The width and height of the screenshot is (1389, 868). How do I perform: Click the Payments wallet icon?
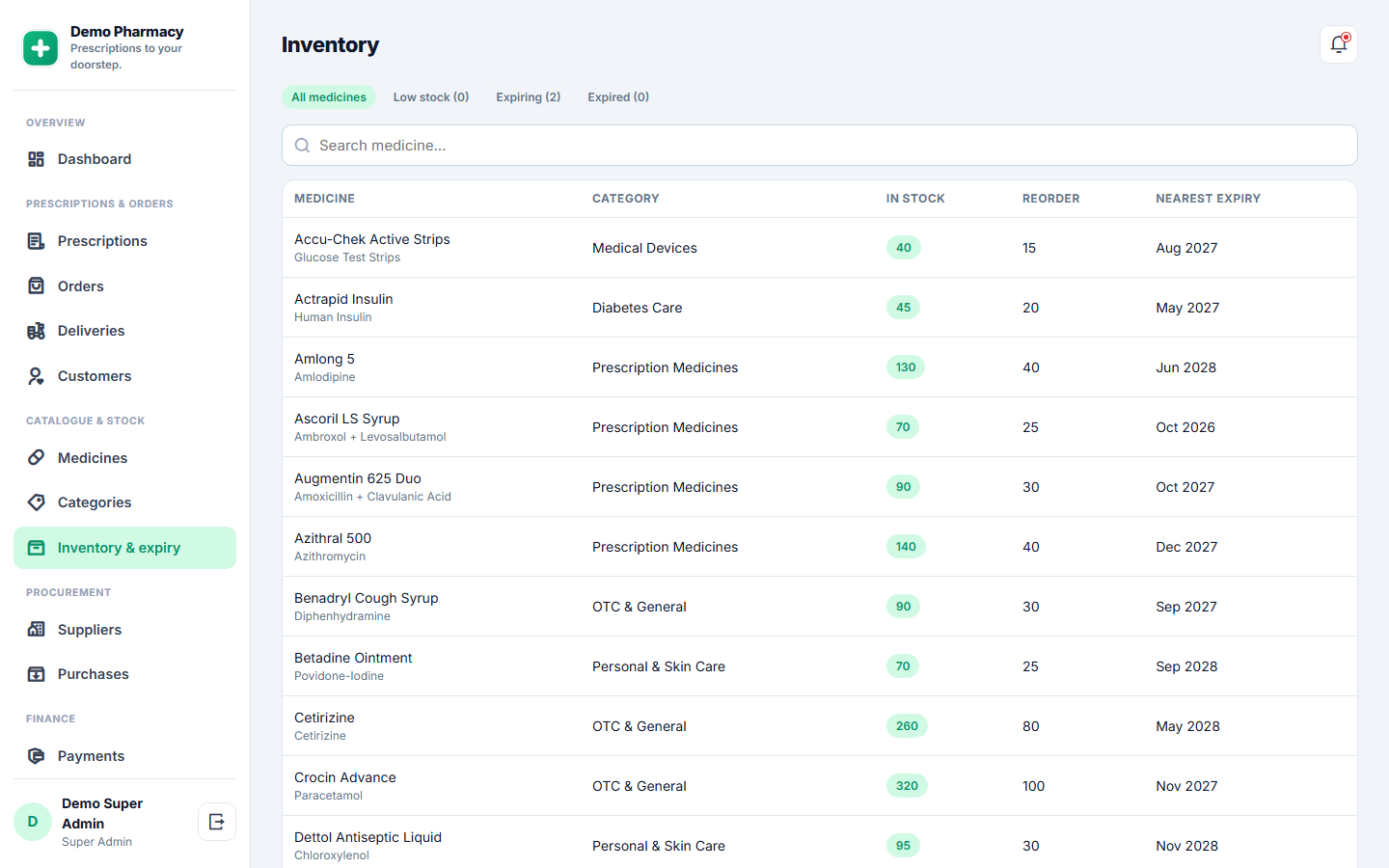tap(36, 756)
